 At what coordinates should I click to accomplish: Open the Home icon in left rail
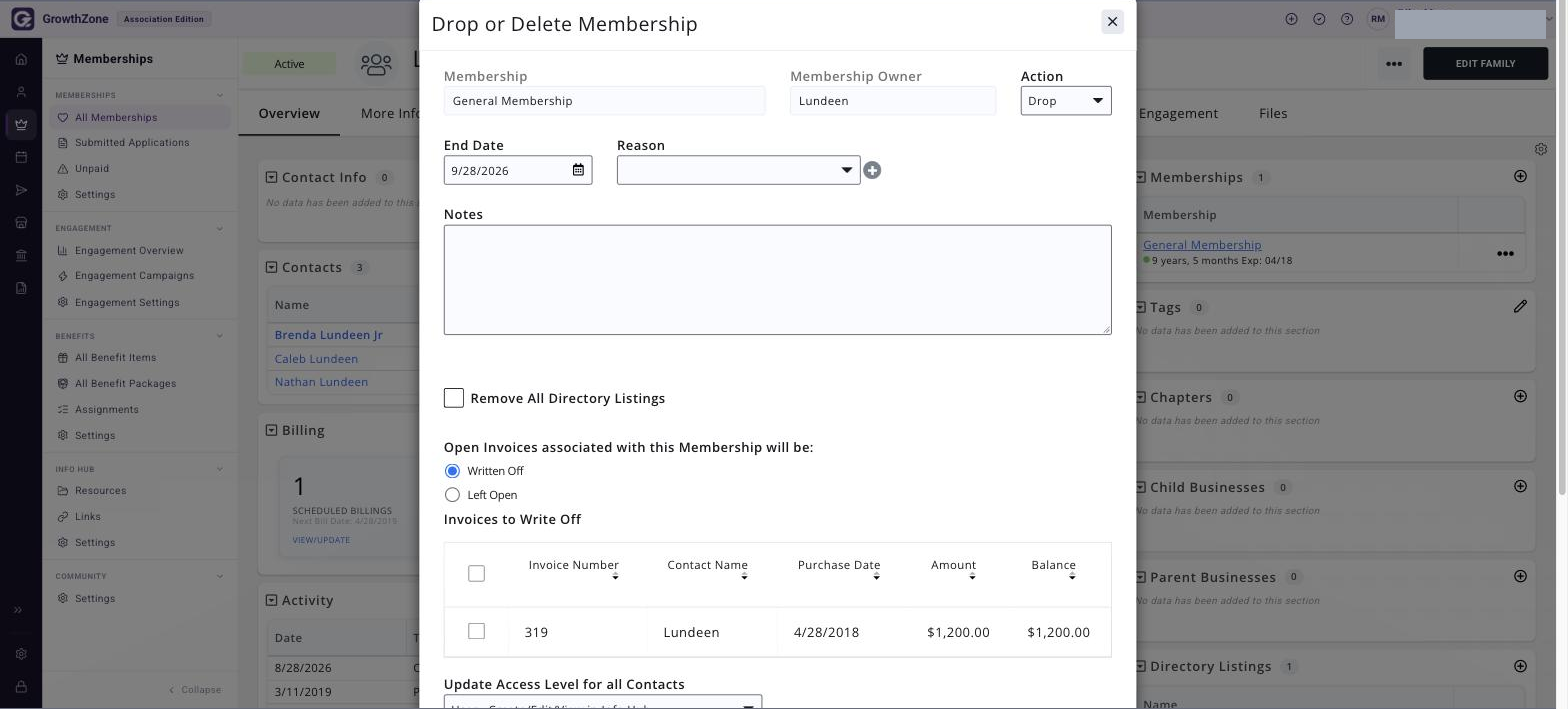21,59
